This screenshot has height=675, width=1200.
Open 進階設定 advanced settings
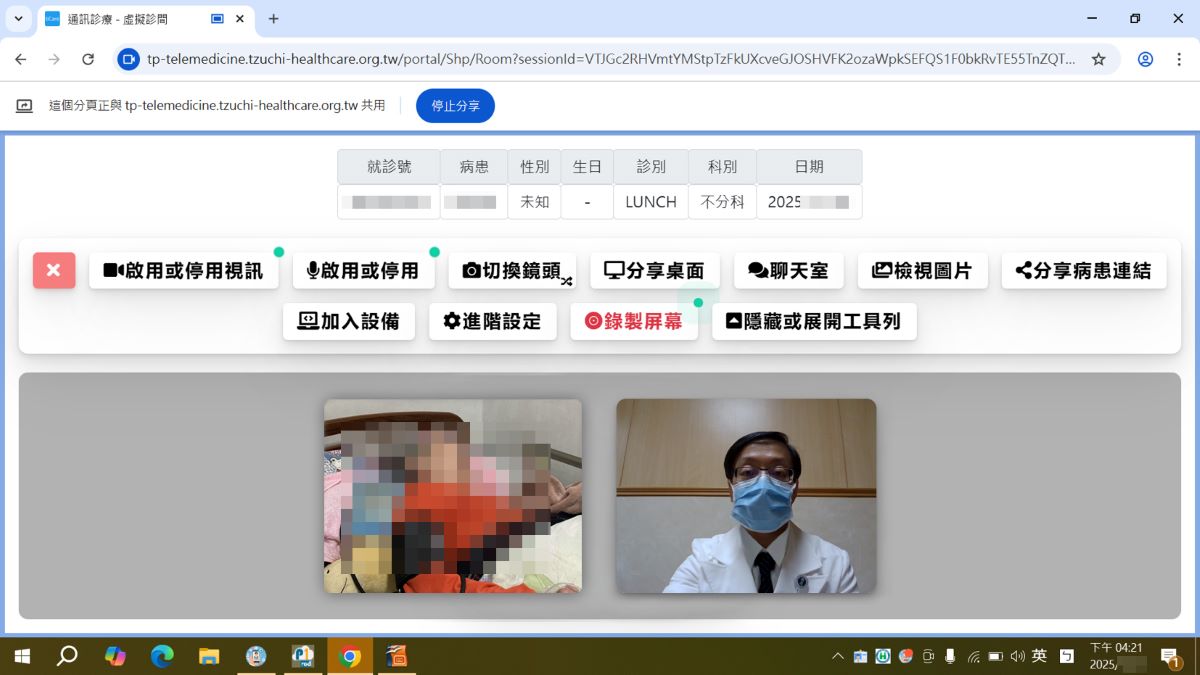(493, 321)
